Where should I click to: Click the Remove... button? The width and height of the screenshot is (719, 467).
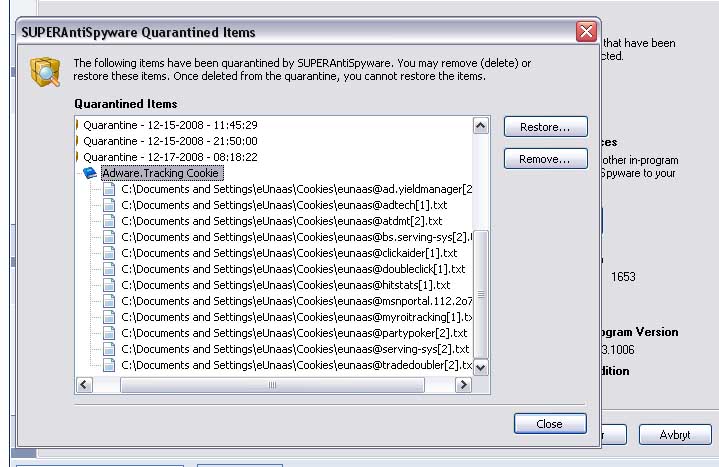coord(545,159)
